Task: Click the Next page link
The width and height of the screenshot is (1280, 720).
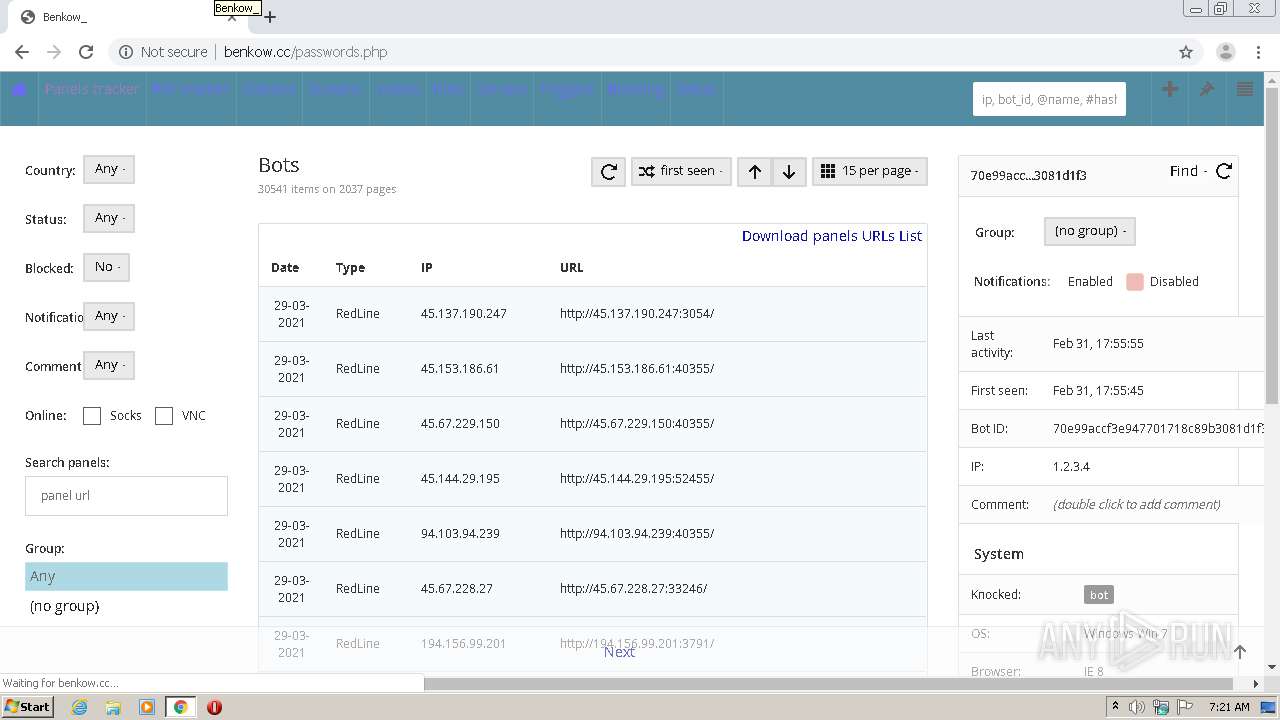Action: 619,652
